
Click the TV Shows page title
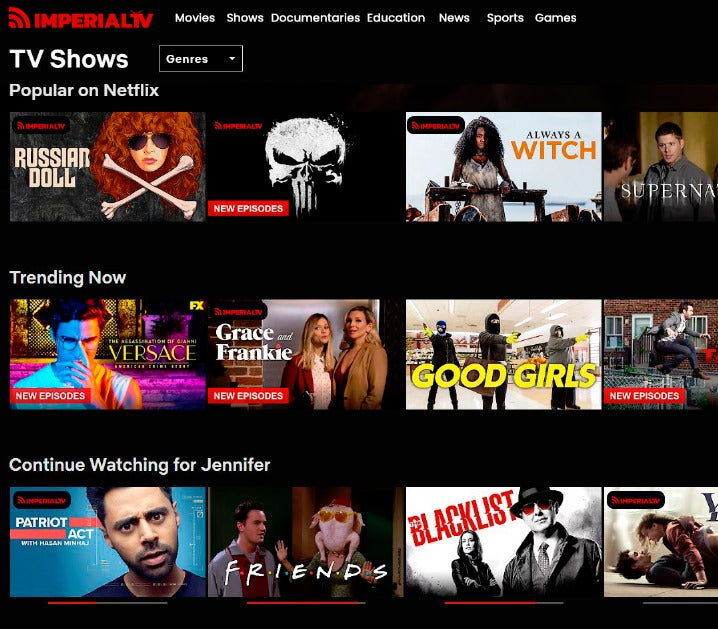pyautogui.click(x=69, y=59)
